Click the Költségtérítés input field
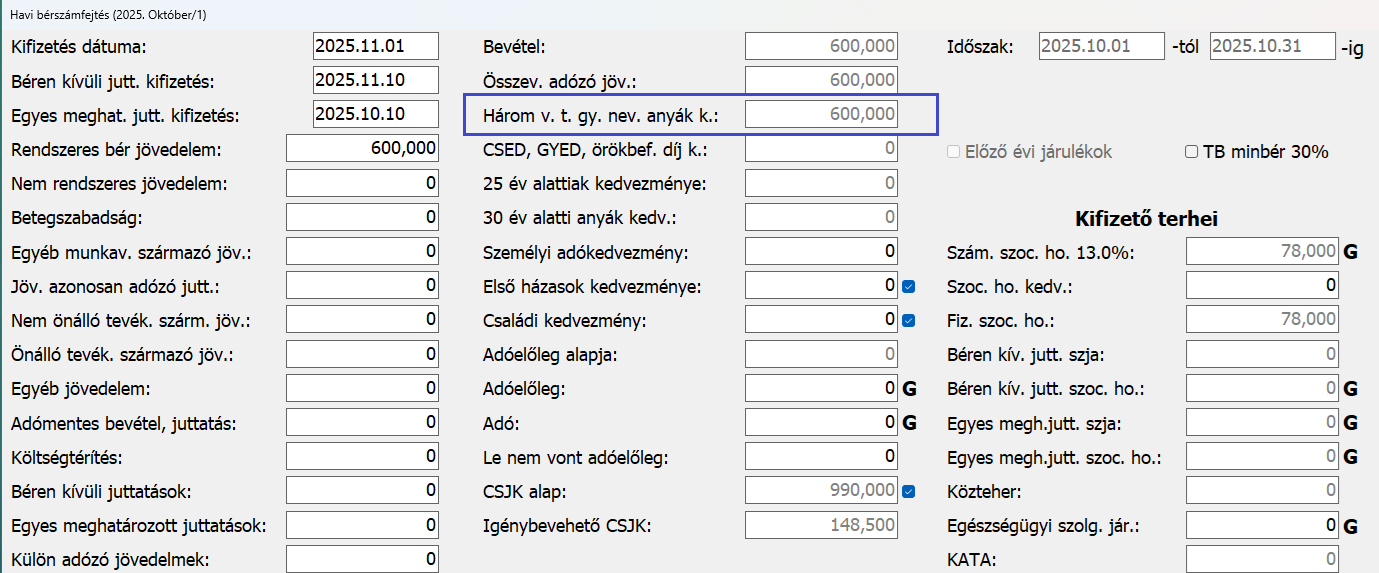This screenshot has width=1379, height=573. (362, 457)
